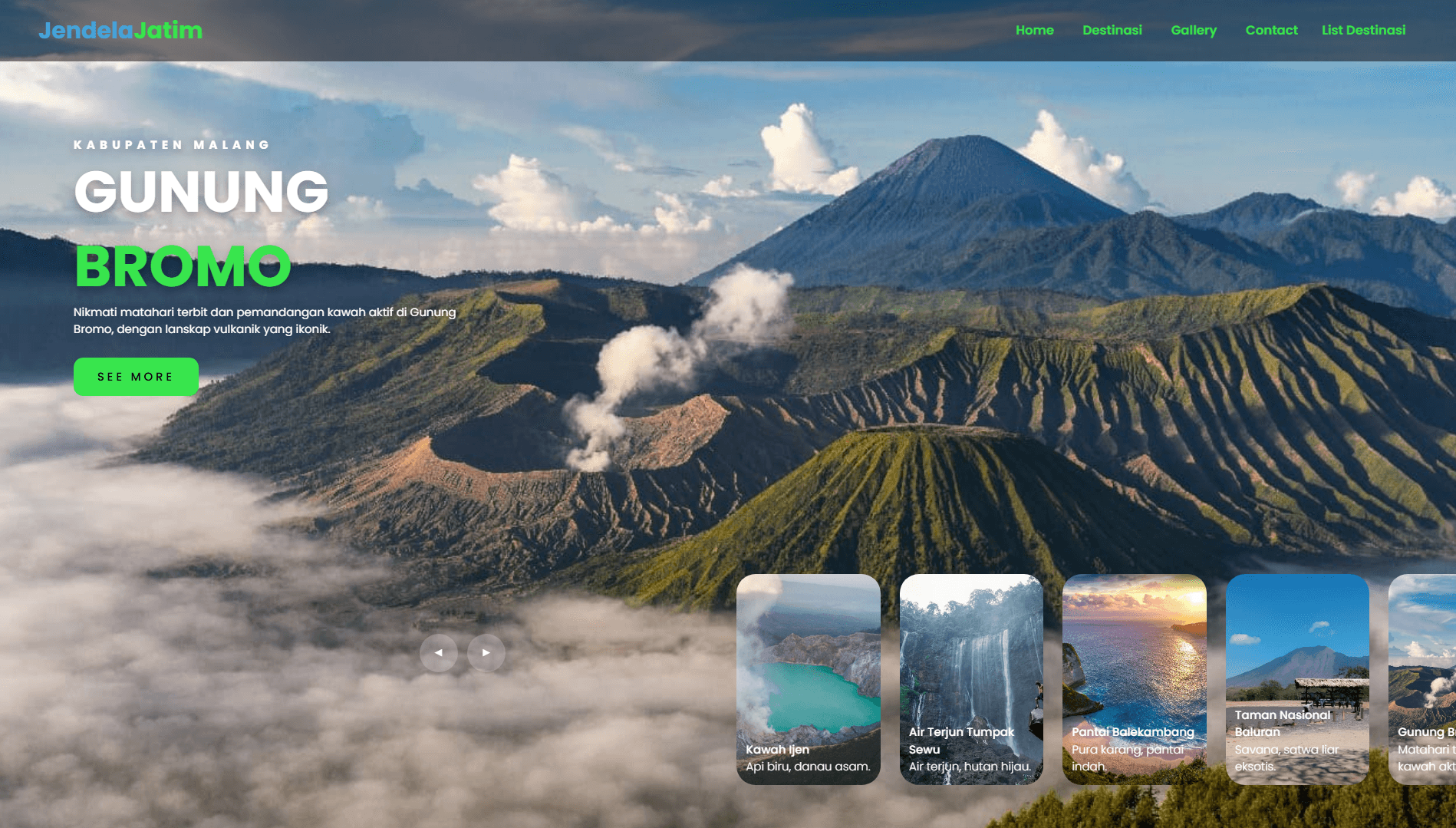The height and width of the screenshot is (828, 1456).
Task: Open the Gallery menu link
Action: click(x=1194, y=30)
